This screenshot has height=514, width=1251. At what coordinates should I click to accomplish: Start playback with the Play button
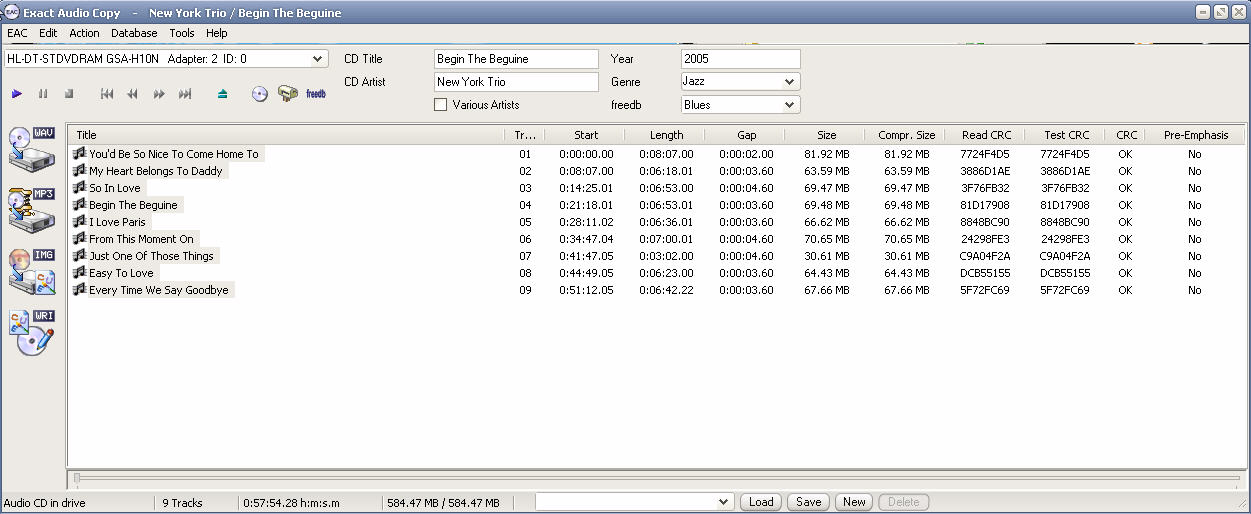17,94
